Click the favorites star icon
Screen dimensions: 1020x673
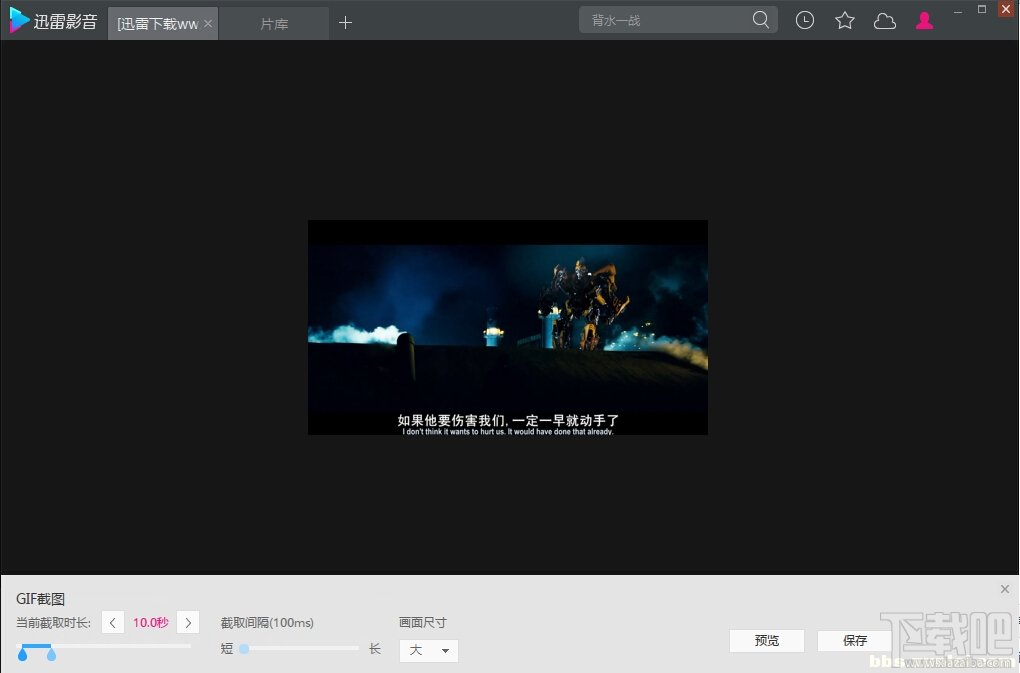click(x=845, y=19)
